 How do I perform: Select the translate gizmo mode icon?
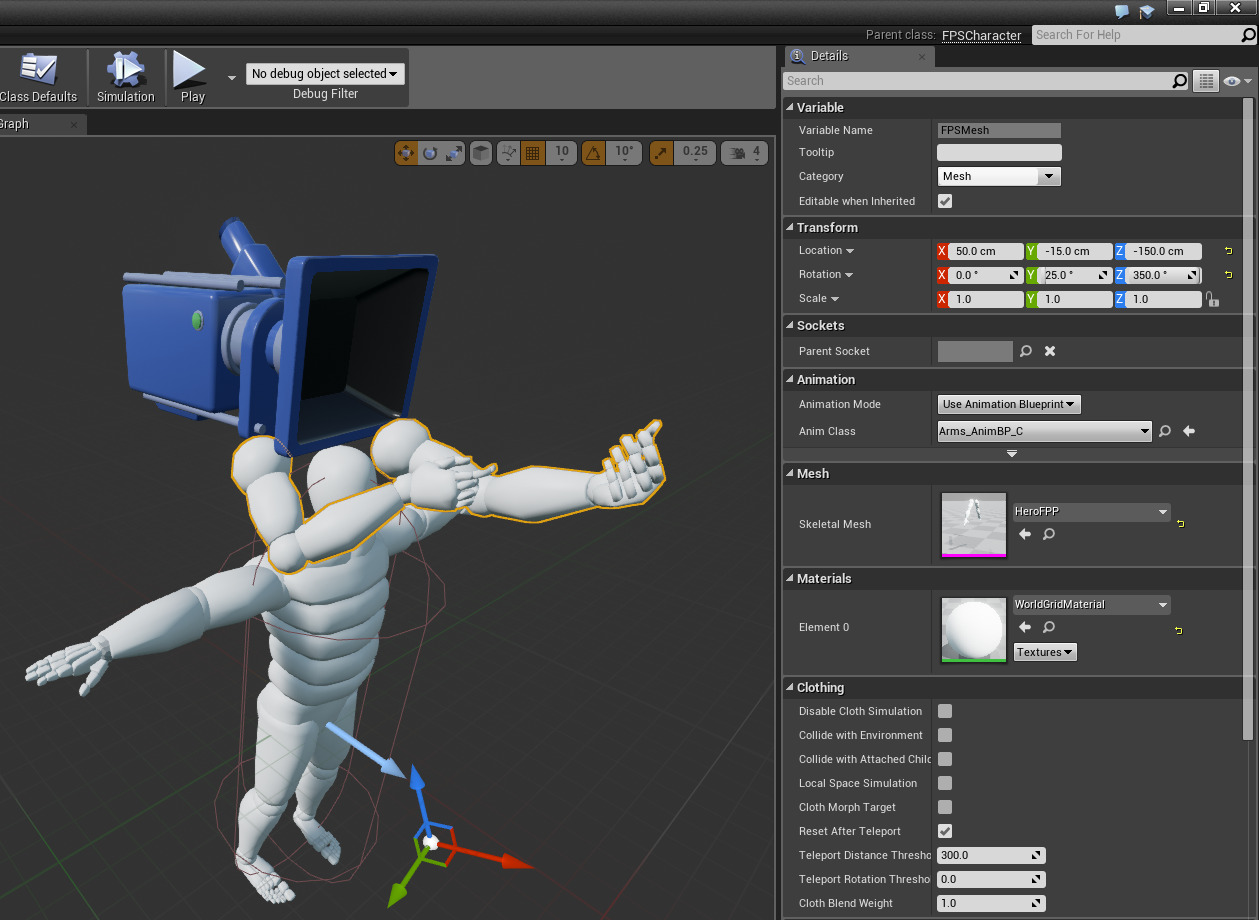click(x=406, y=153)
